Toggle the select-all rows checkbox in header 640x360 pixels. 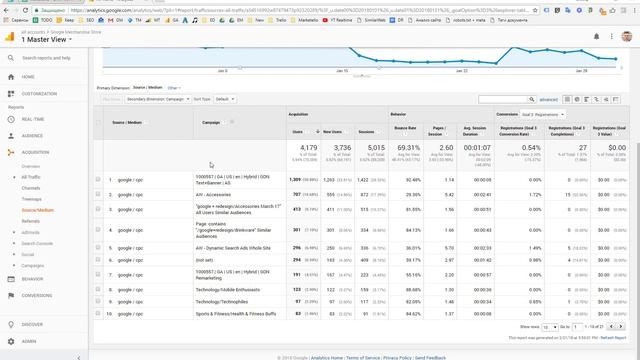coord(98,122)
